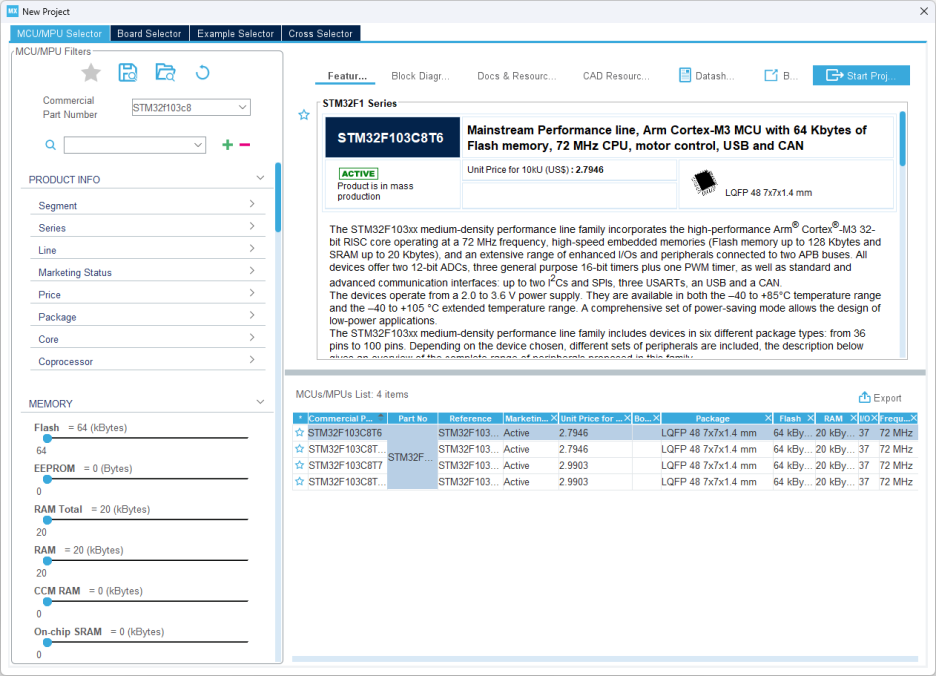Open the Datasheet button
936x676 pixels.
pos(707,75)
